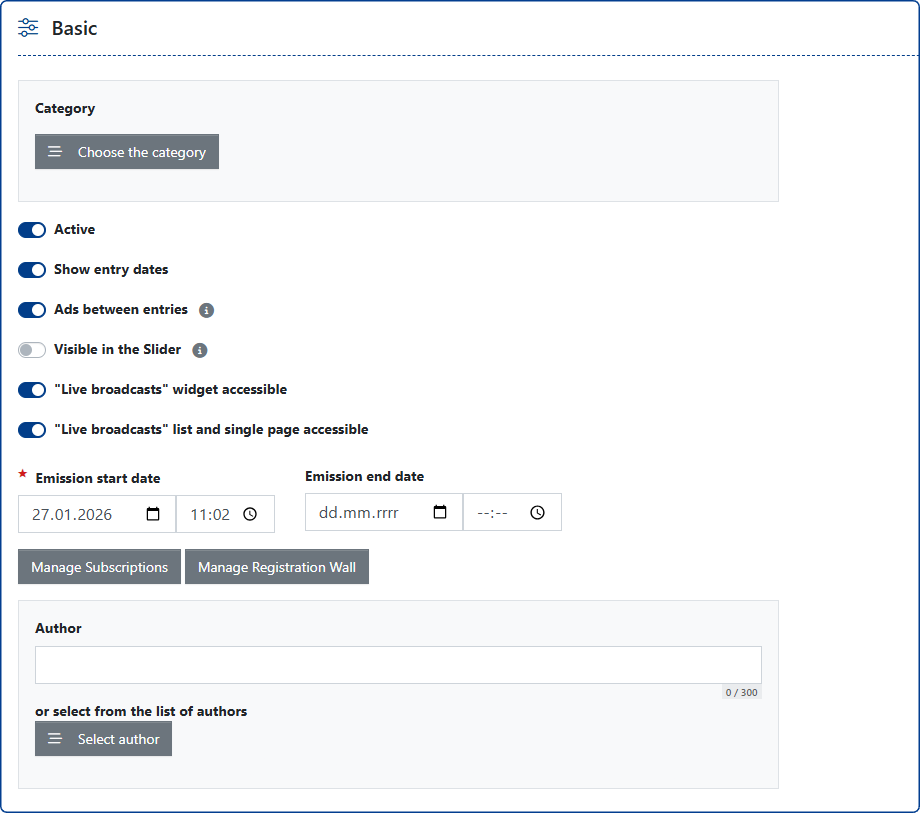The width and height of the screenshot is (920, 813).
Task: Open calendar picker for Emission start date
Action: [153, 514]
